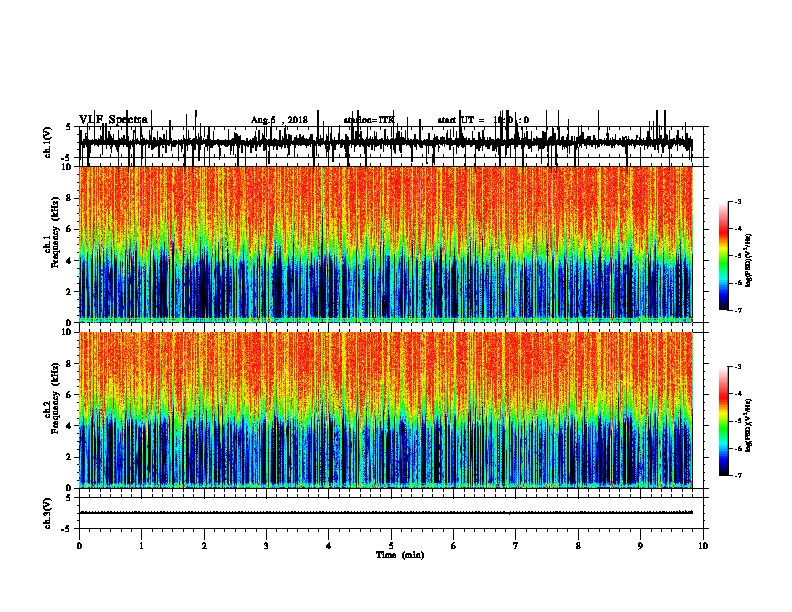Screen dimensions: 792x612
Task: Click the "9" minute tick label
Action: pos(640,546)
